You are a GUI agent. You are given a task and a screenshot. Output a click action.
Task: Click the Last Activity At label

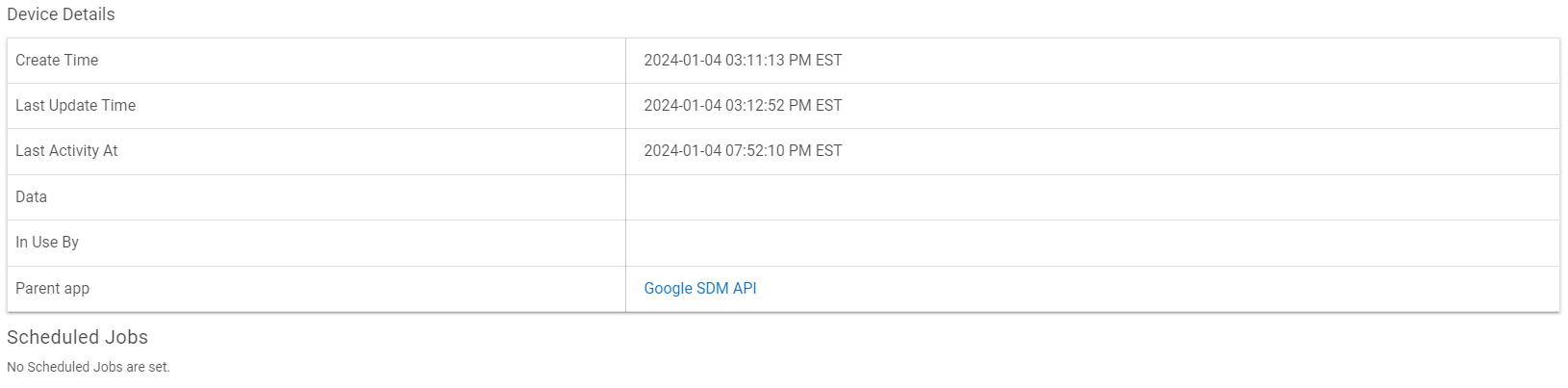tap(66, 150)
